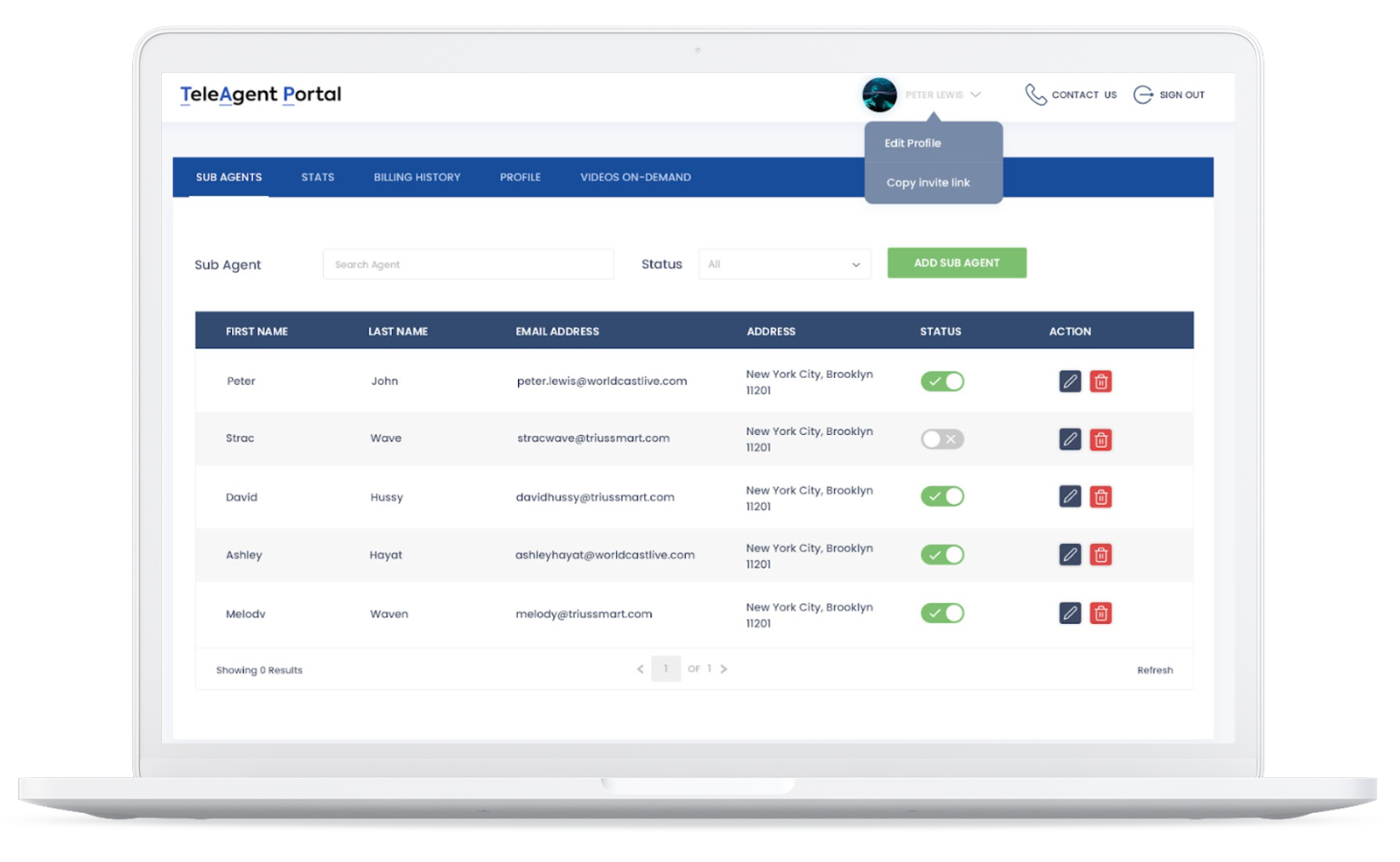
Task: Go to next page with right chevron
Action: pyautogui.click(x=724, y=669)
